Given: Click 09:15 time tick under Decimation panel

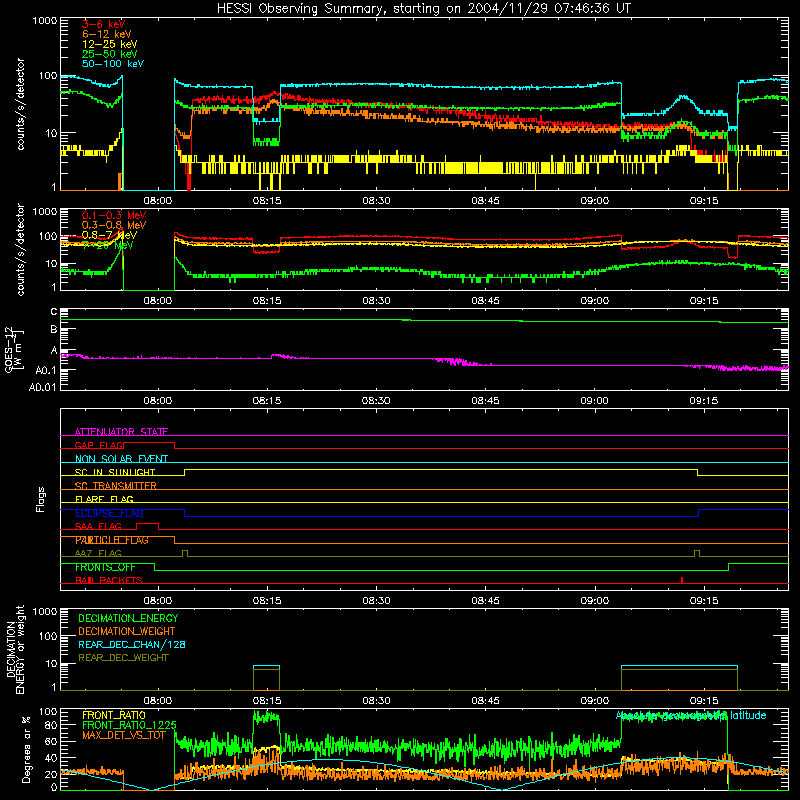Looking at the screenshot, I should pyautogui.click(x=704, y=701).
